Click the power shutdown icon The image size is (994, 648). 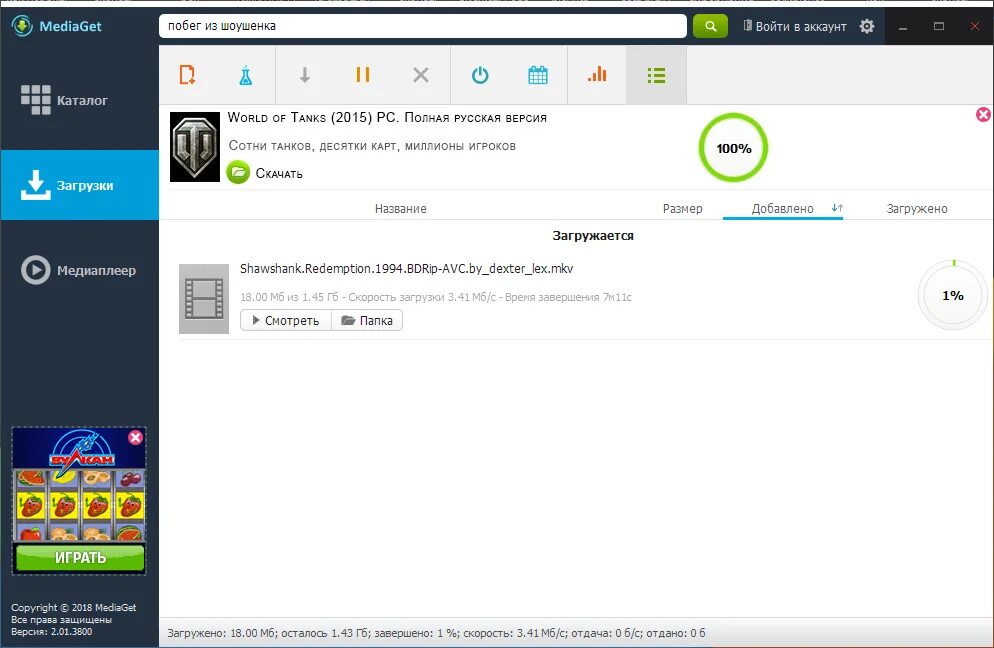479,75
